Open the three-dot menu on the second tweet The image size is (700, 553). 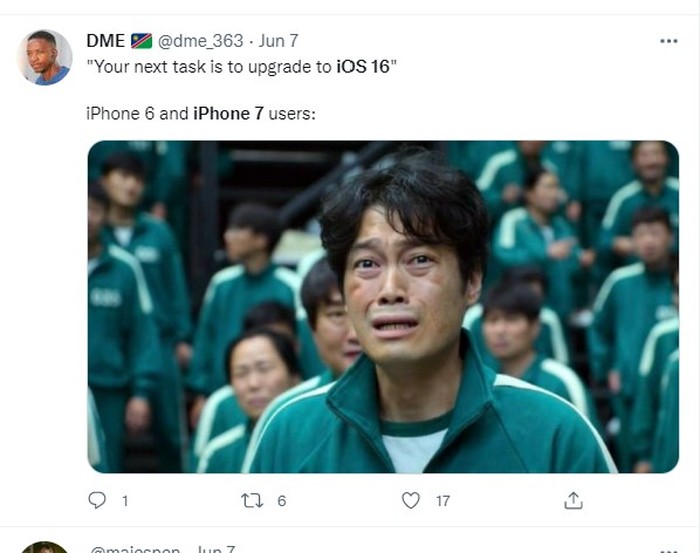pos(668,550)
